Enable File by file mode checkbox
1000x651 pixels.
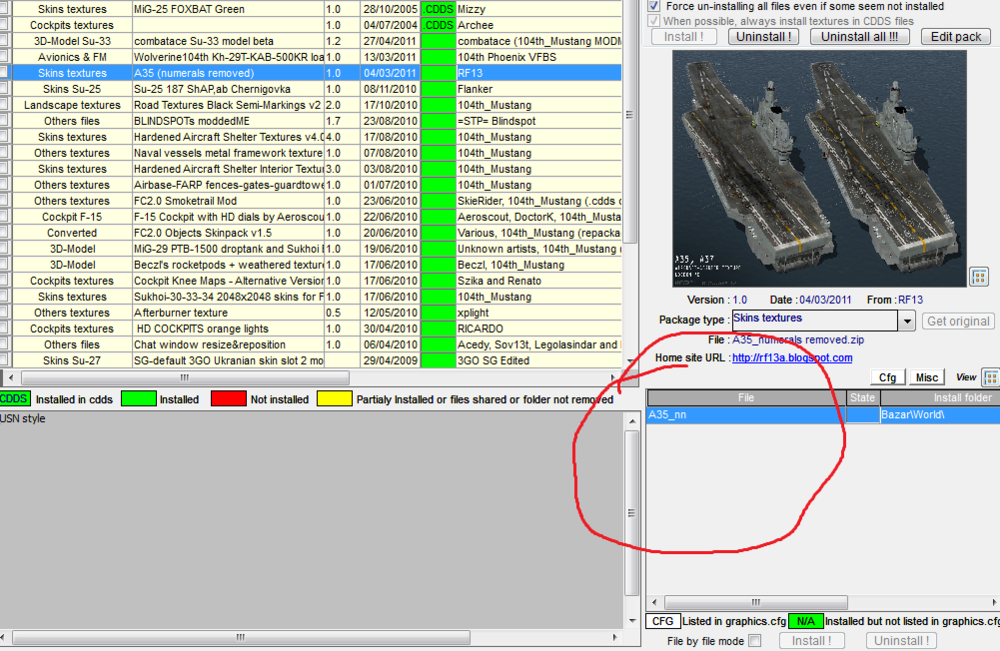(755, 640)
